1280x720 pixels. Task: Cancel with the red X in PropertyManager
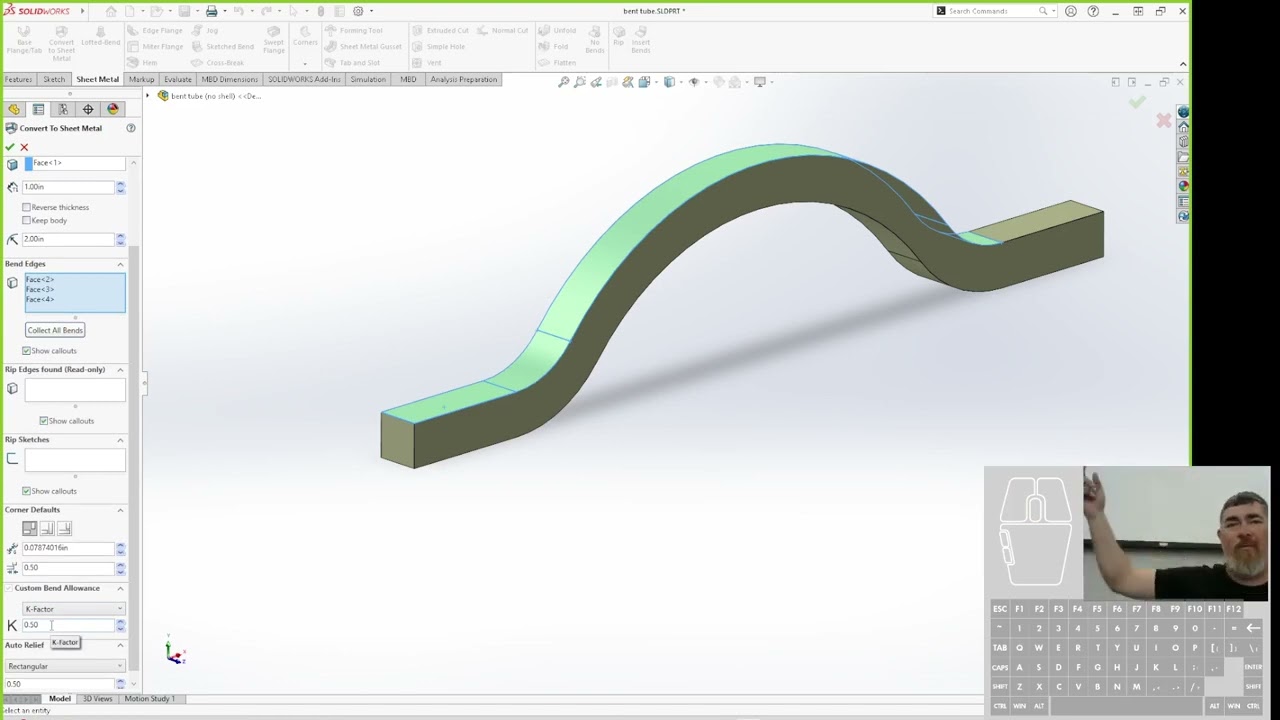24,147
